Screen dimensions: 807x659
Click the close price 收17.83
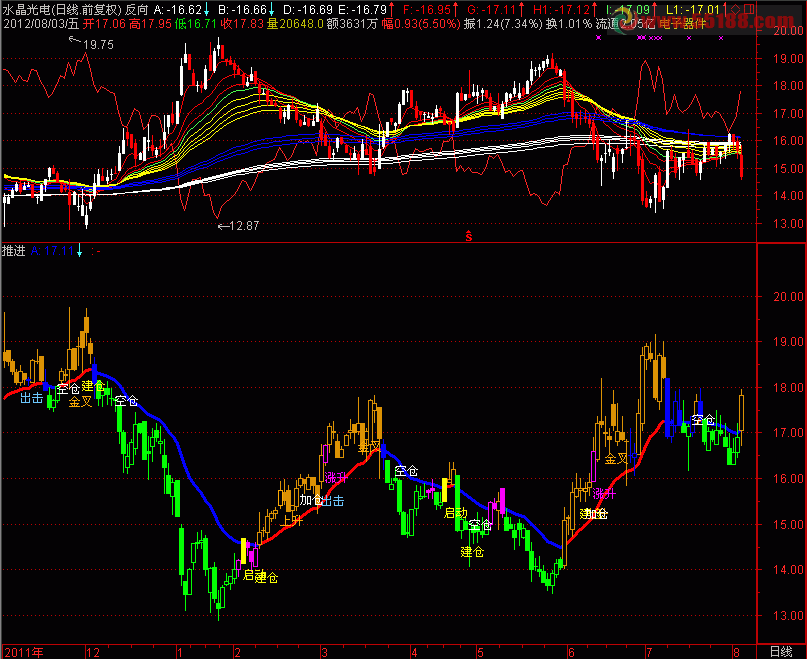coord(242,23)
